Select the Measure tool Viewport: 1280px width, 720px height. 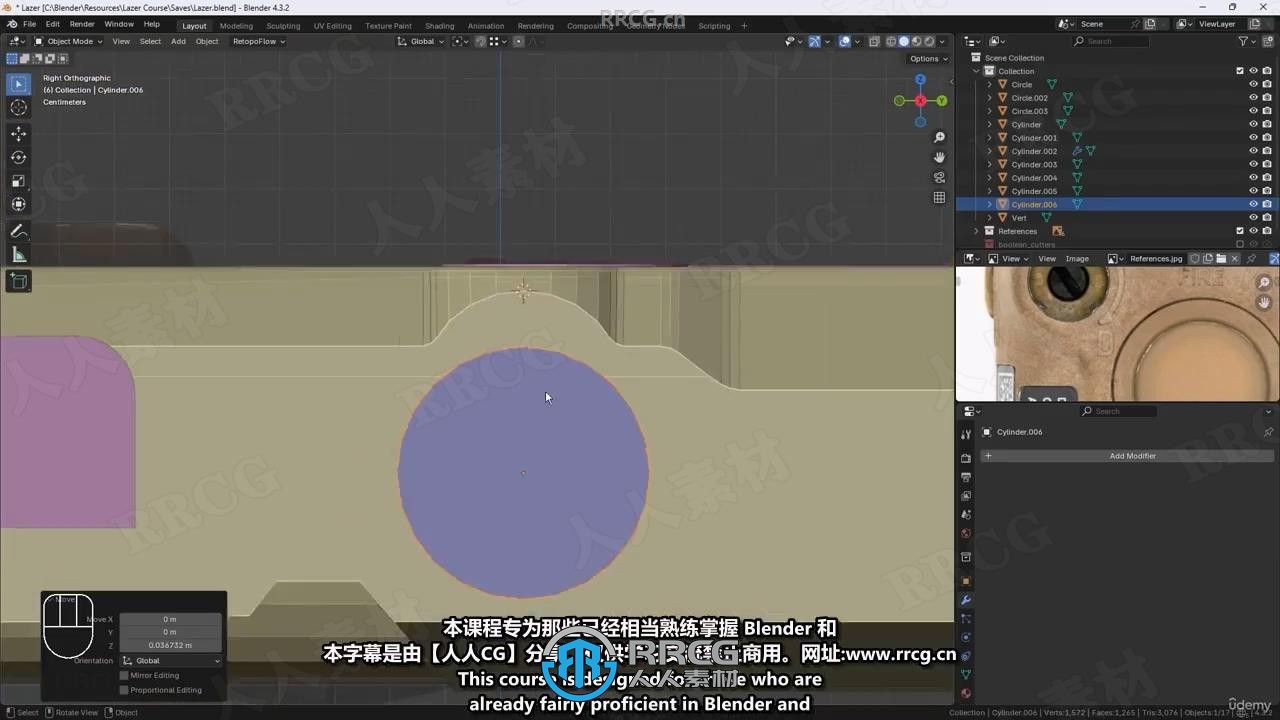[x=18, y=255]
